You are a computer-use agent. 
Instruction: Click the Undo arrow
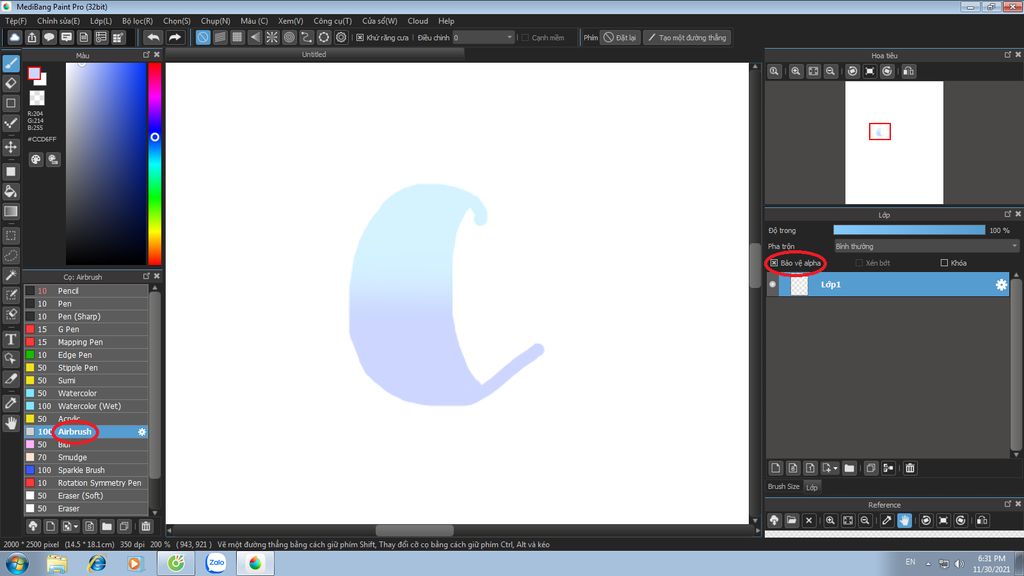(153, 37)
